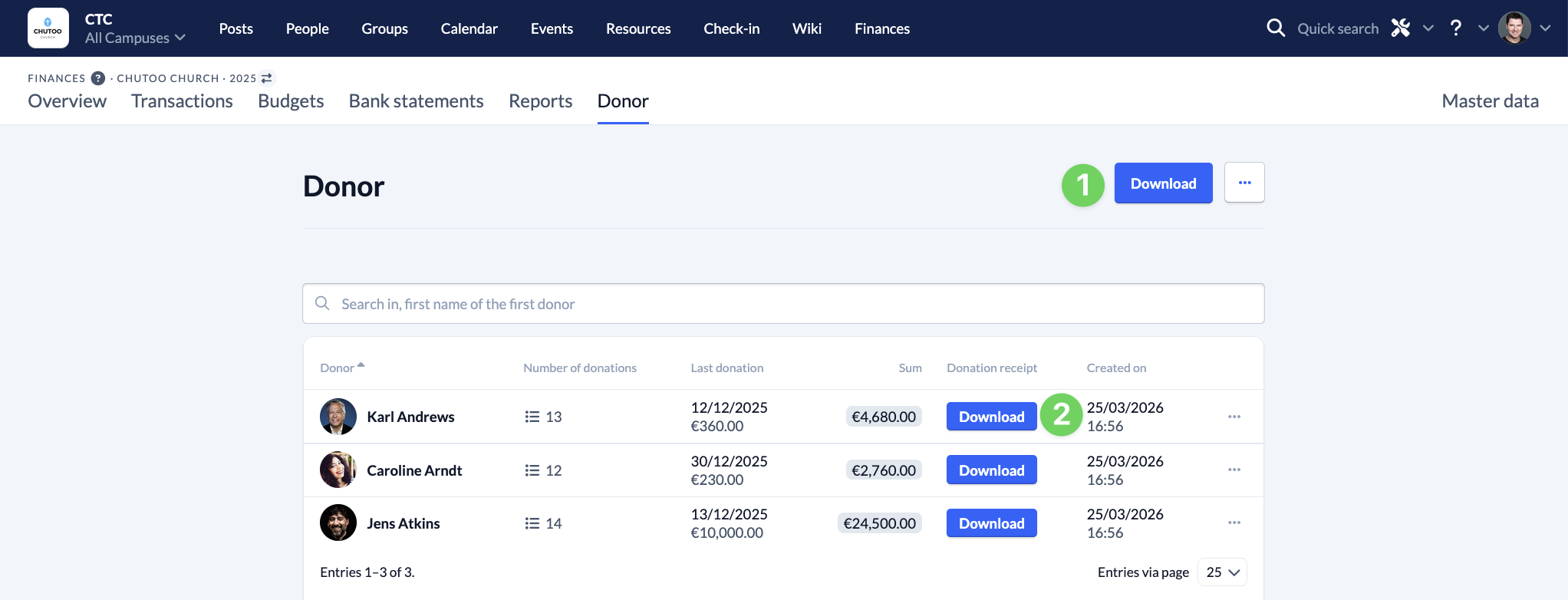Click the Quick search magnifier icon
The width and height of the screenshot is (1568, 600).
click(x=1275, y=28)
